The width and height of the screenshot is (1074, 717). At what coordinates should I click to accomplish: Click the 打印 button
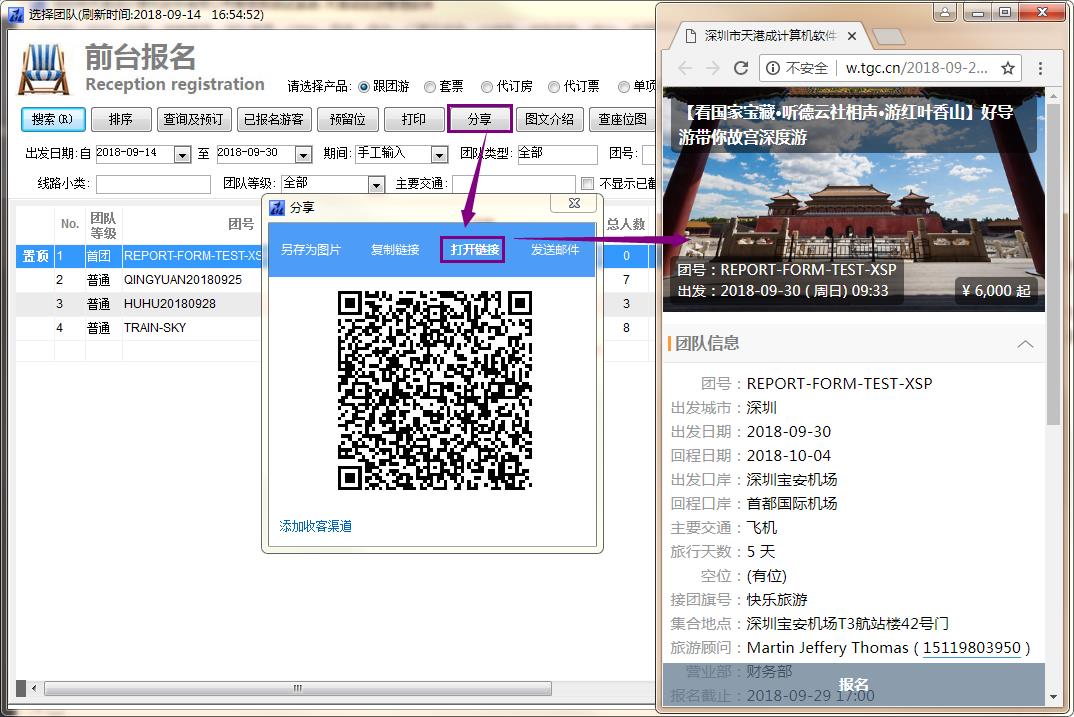pos(414,119)
